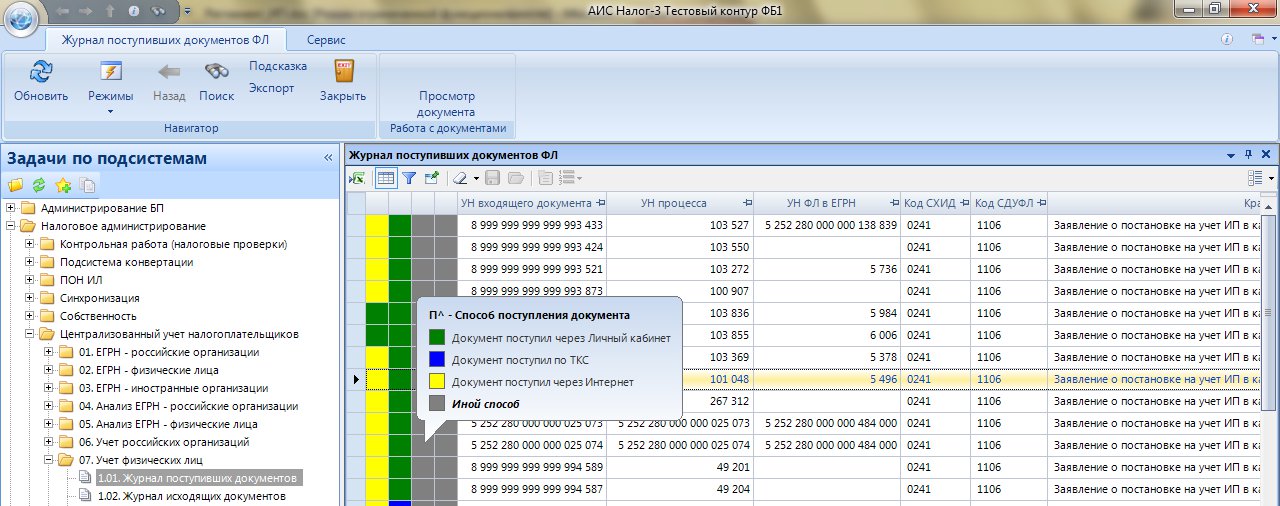Expand the Администрирование БП tree node
The height and width of the screenshot is (506, 1280).
tap(12, 208)
